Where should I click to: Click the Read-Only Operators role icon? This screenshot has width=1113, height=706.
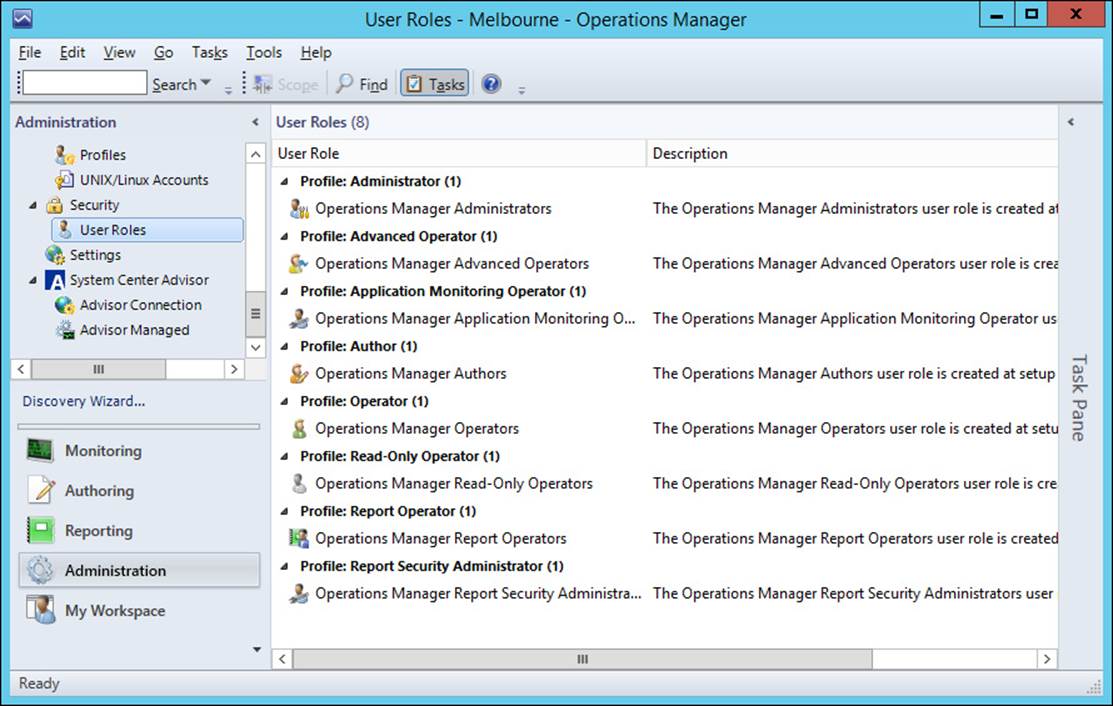pos(299,483)
